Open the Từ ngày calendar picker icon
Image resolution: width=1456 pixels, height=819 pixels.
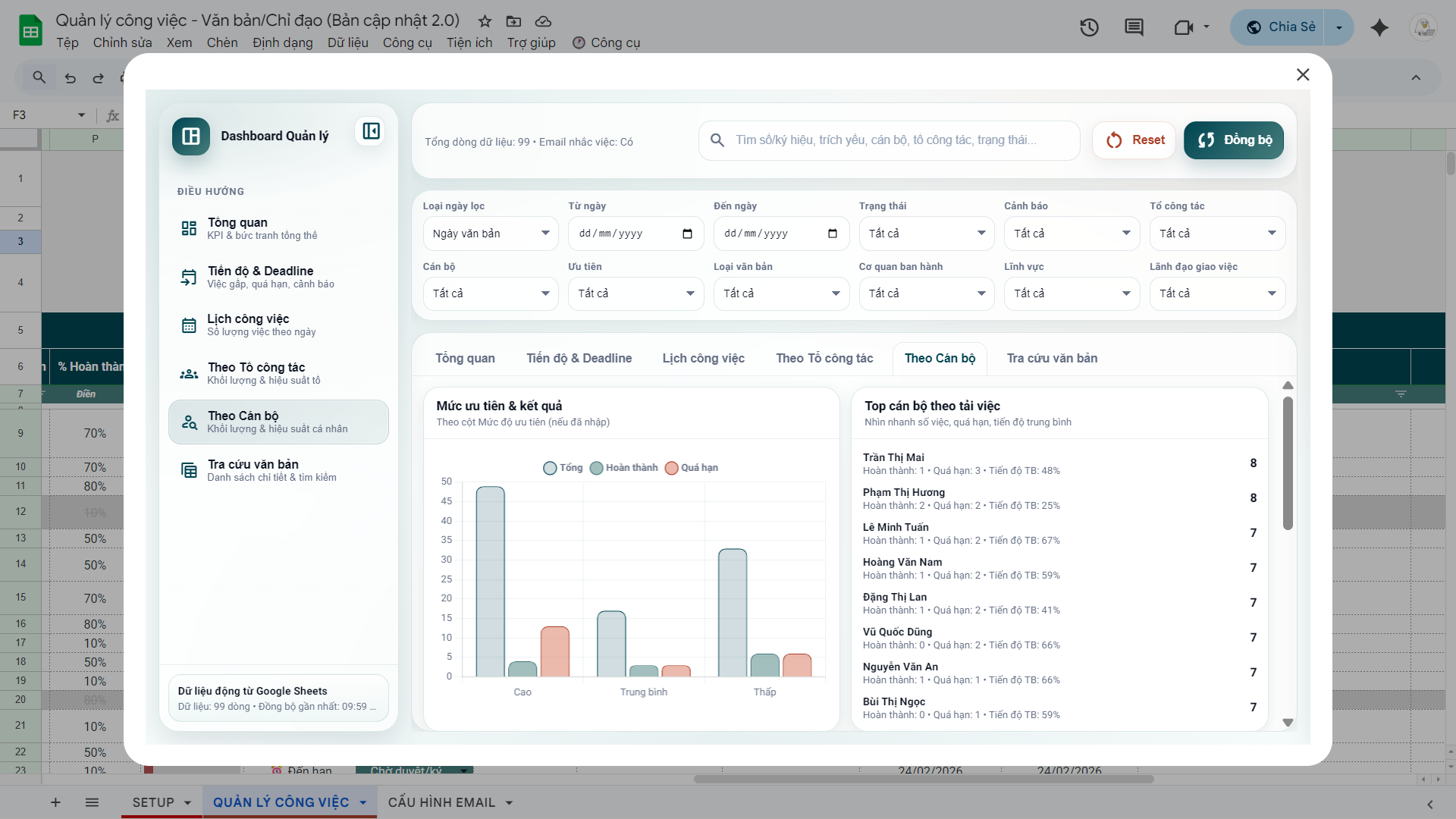point(687,234)
